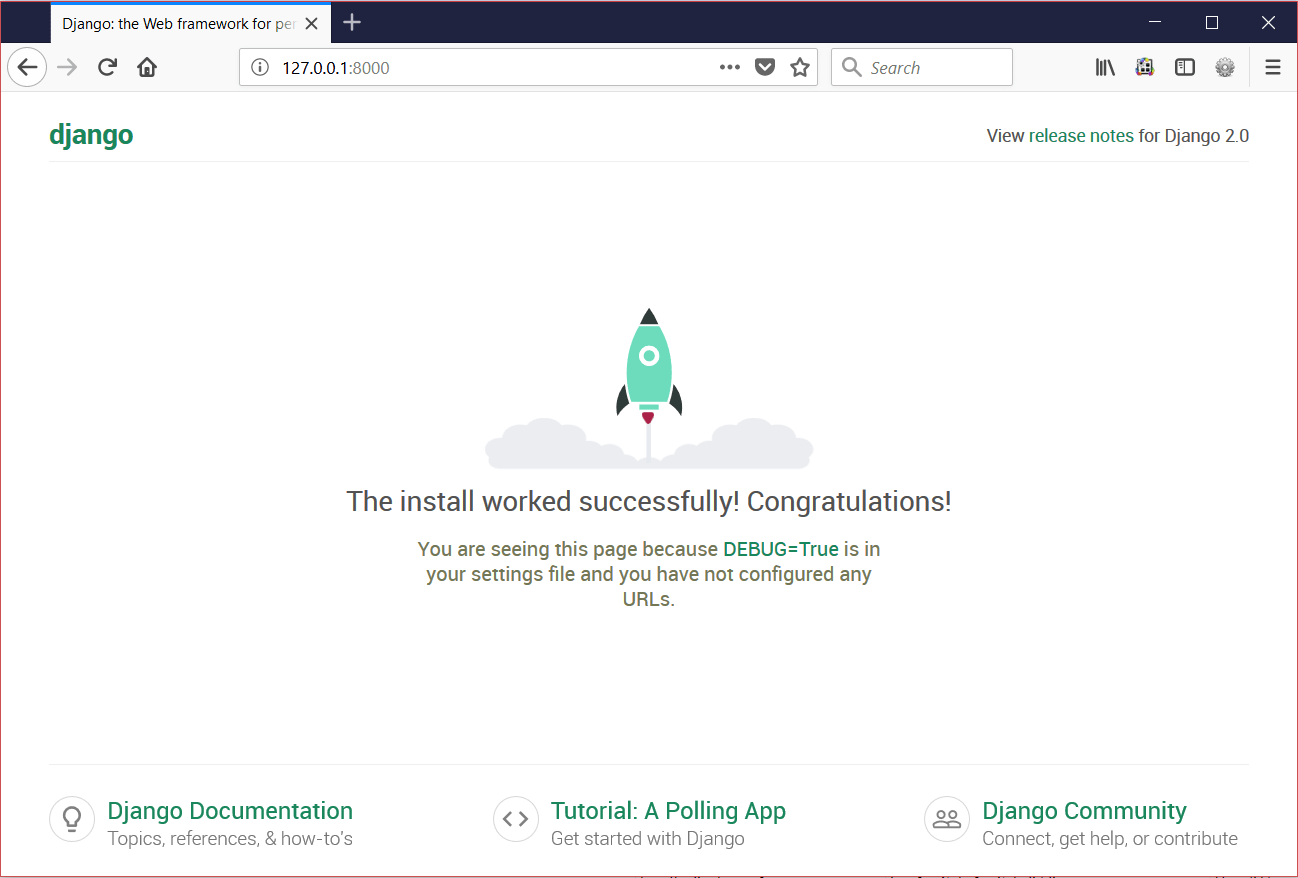Bookmark this page with the star
Screen dimensions: 1298x878
point(800,67)
